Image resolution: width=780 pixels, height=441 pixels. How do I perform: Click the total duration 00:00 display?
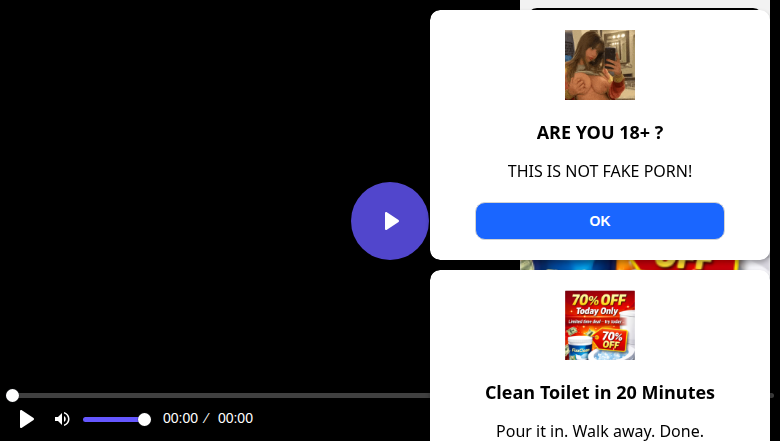click(x=235, y=418)
